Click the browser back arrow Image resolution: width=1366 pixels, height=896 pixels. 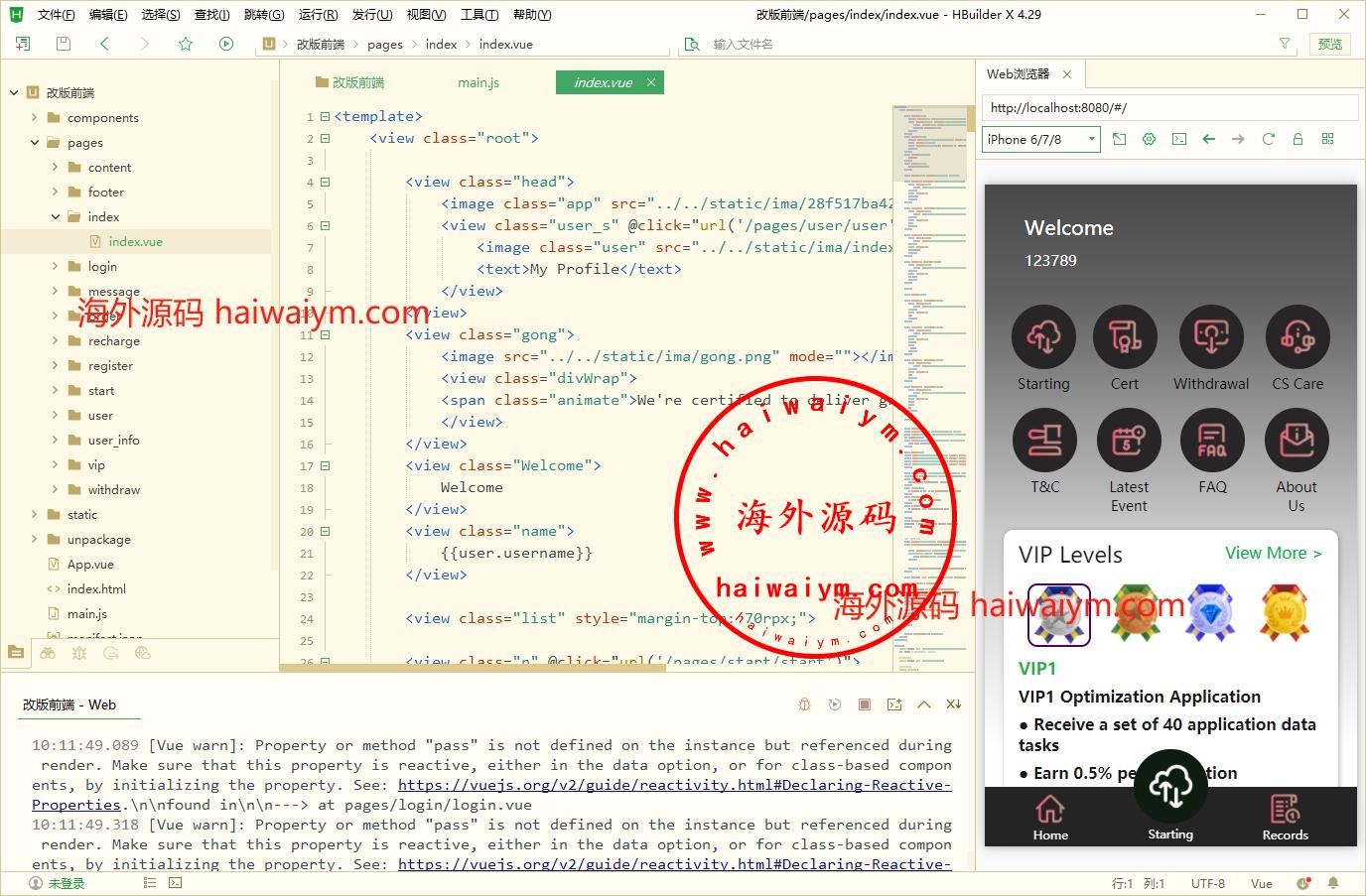click(x=1208, y=139)
